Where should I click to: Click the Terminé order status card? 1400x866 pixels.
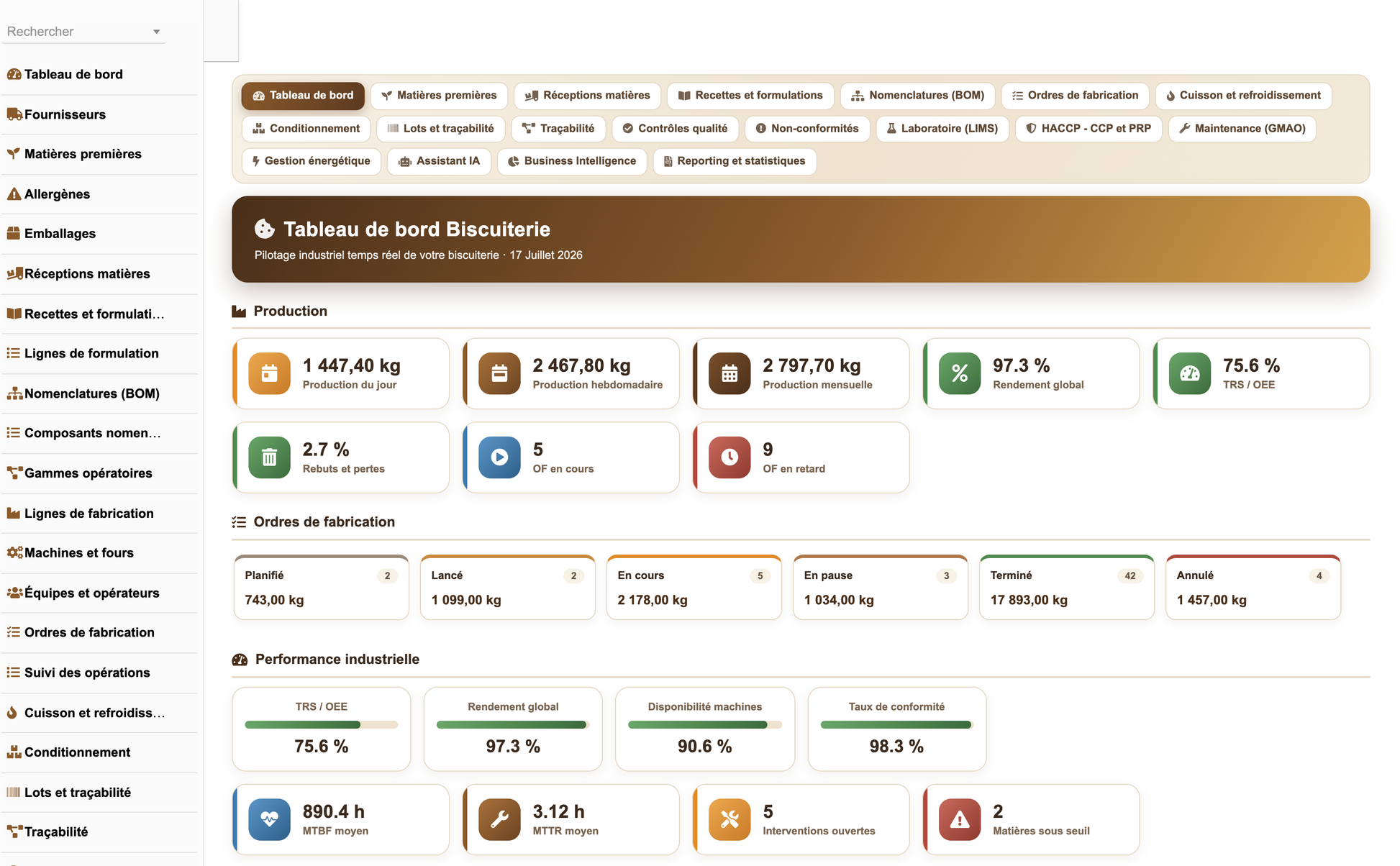tap(1066, 588)
